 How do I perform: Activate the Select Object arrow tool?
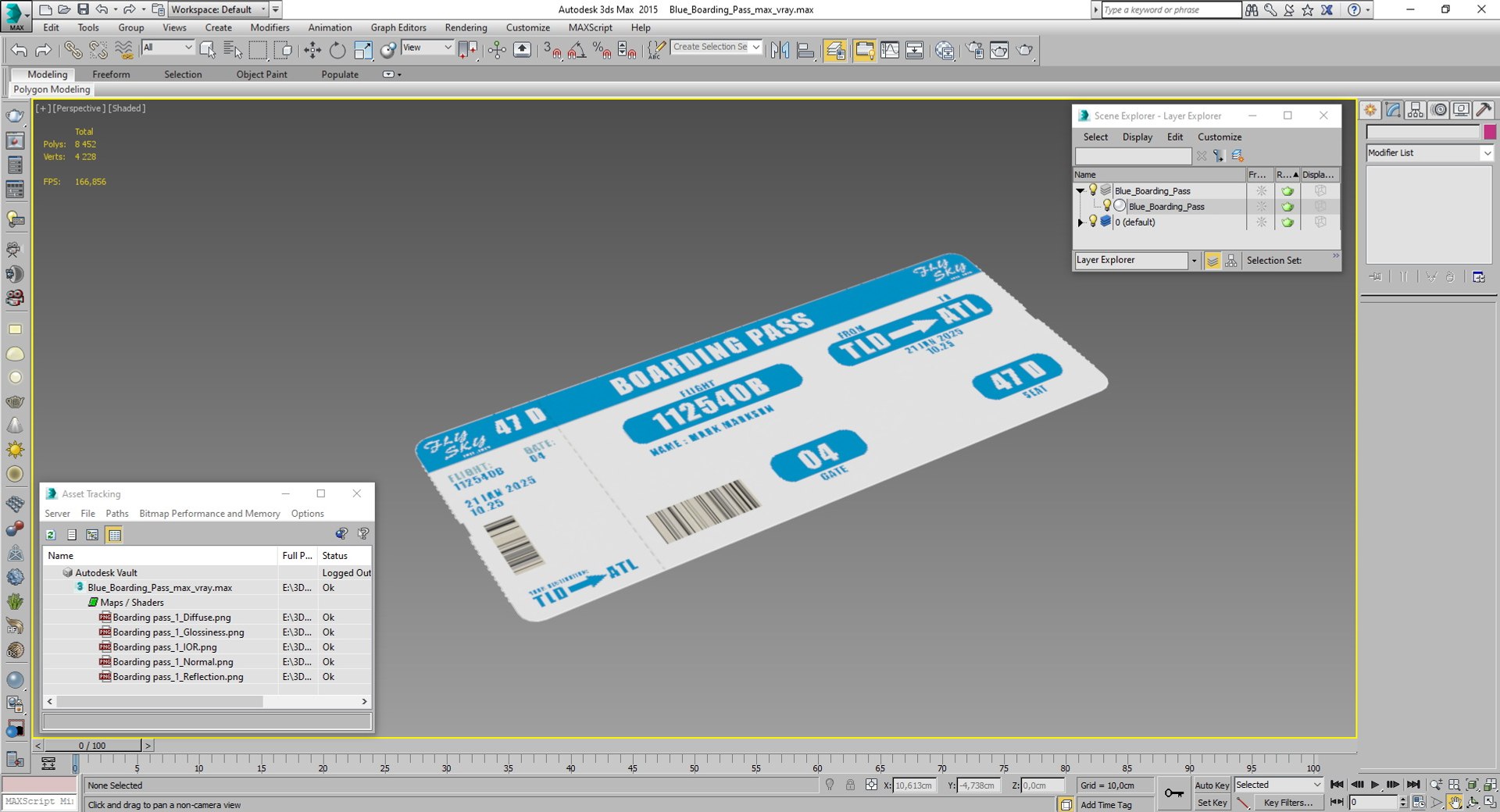[208, 51]
